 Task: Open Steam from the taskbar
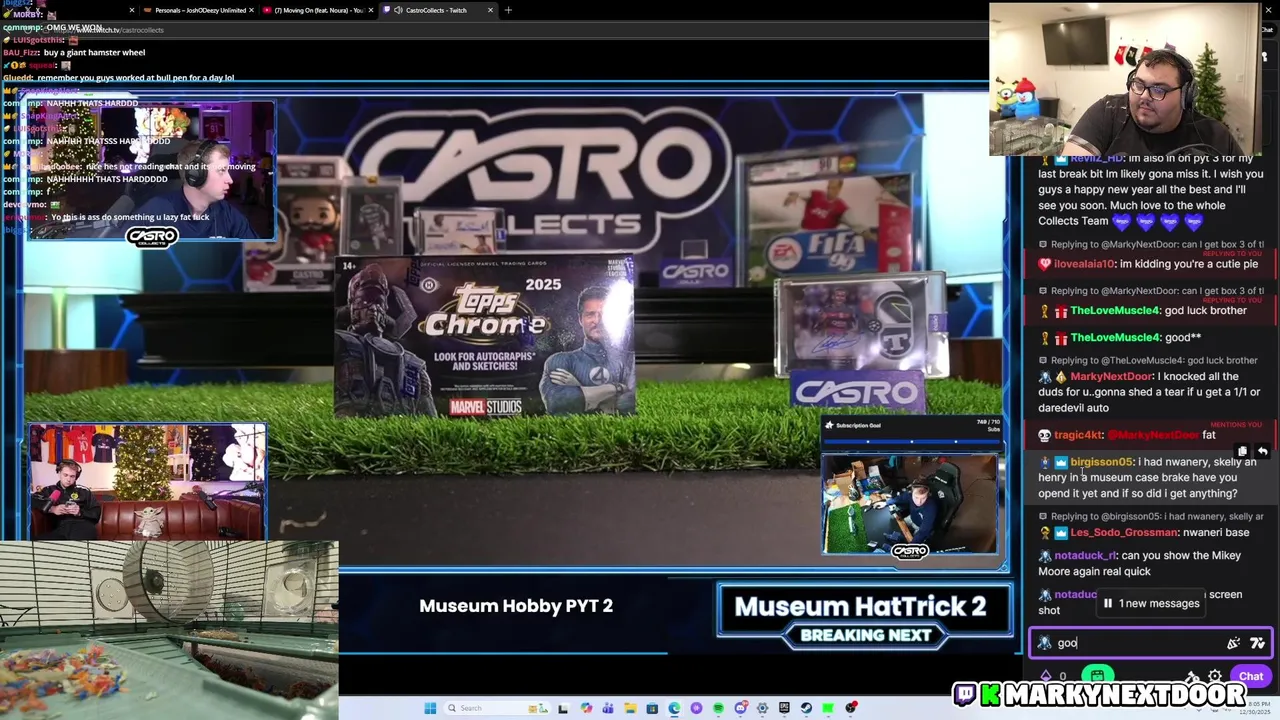(x=806, y=708)
